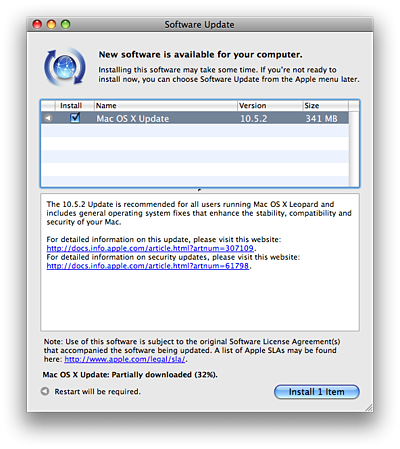The image size is (400, 449).
Task: Click the 'New software is available' heading
Action: coord(200,54)
